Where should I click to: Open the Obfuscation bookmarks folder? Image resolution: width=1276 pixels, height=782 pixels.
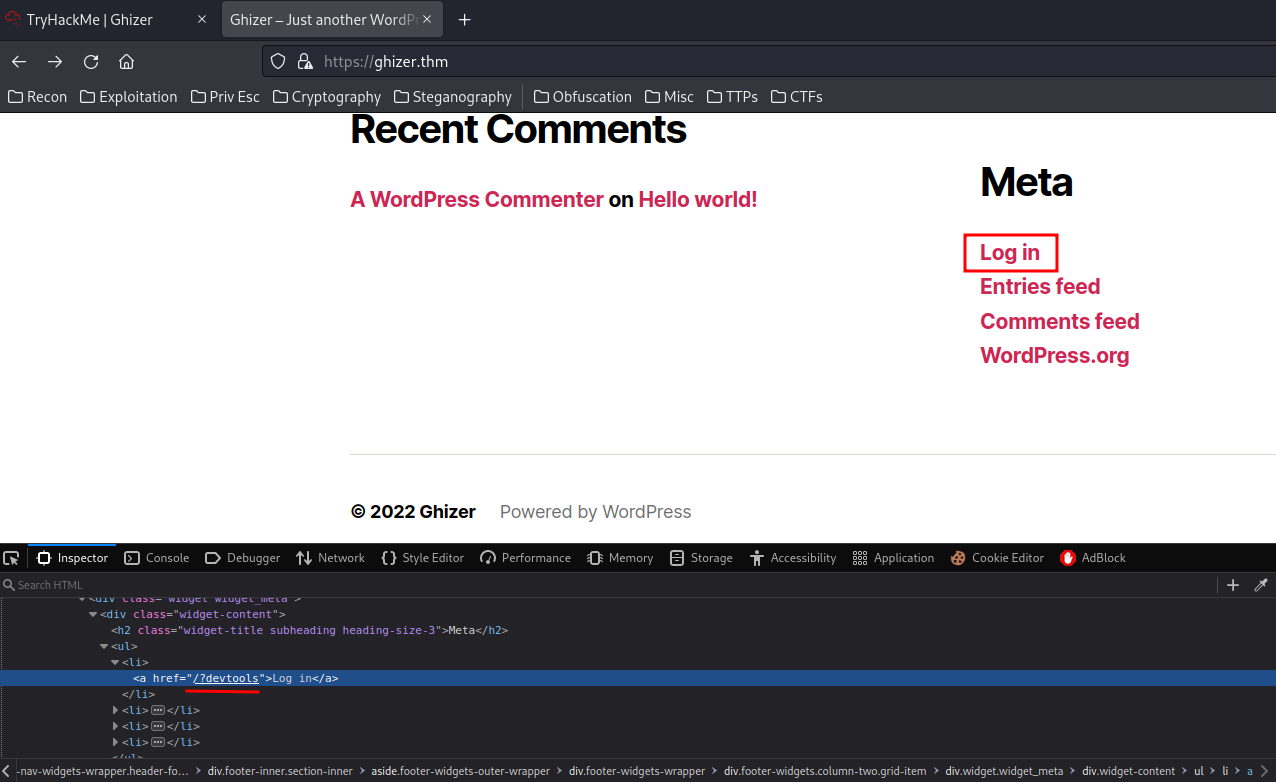583,97
